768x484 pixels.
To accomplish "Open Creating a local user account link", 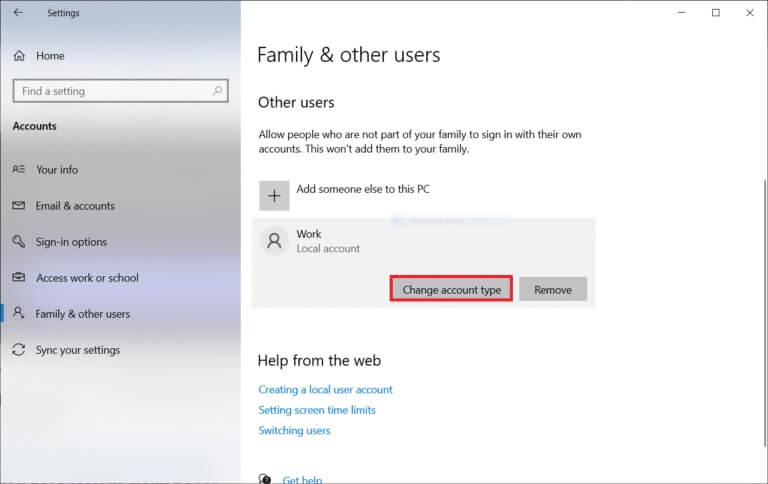I will coord(325,389).
